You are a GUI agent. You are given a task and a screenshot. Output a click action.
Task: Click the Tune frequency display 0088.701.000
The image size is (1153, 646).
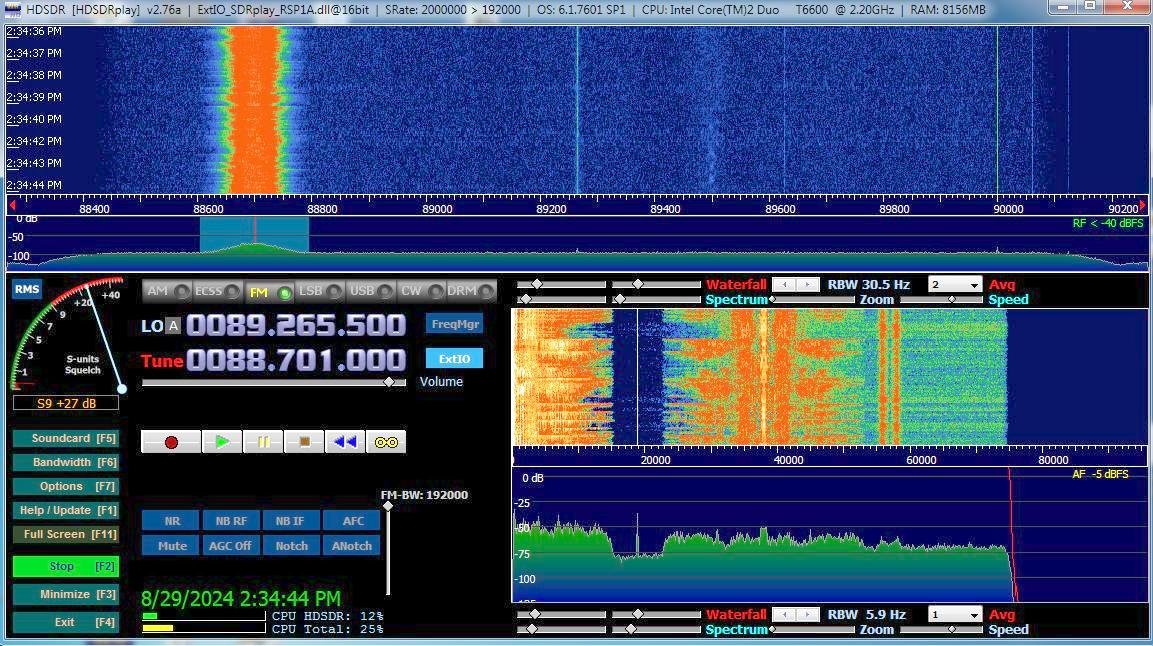coord(296,360)
